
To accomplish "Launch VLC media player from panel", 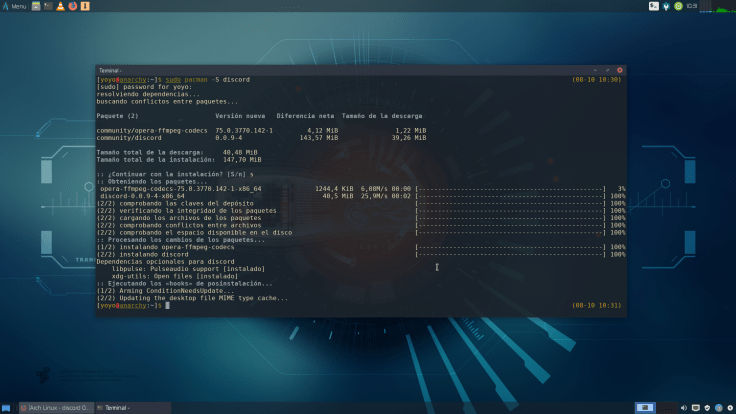I will click(60, 6).
